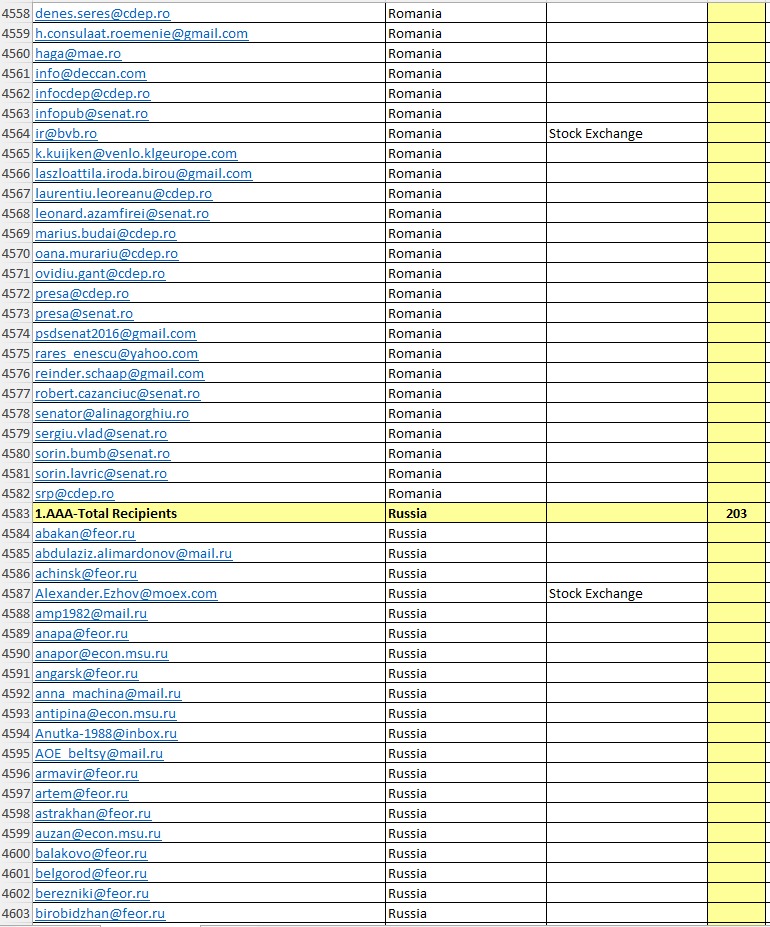Select Russia cell in row 4595
The height and width of the screenshot is (927, 770).
tap(466, 754)
